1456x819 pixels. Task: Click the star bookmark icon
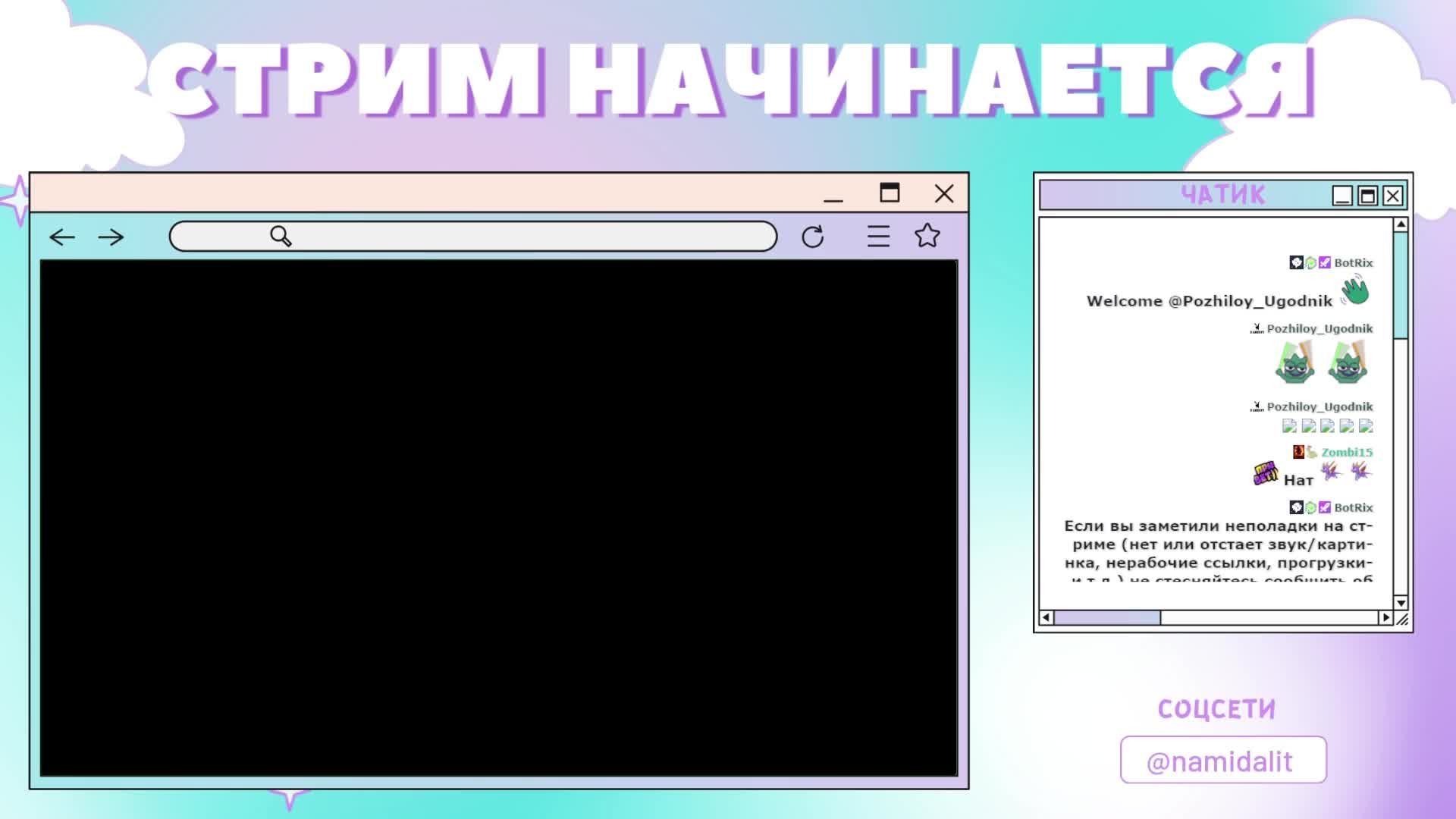pyautogui.click(x=927, y=236)
